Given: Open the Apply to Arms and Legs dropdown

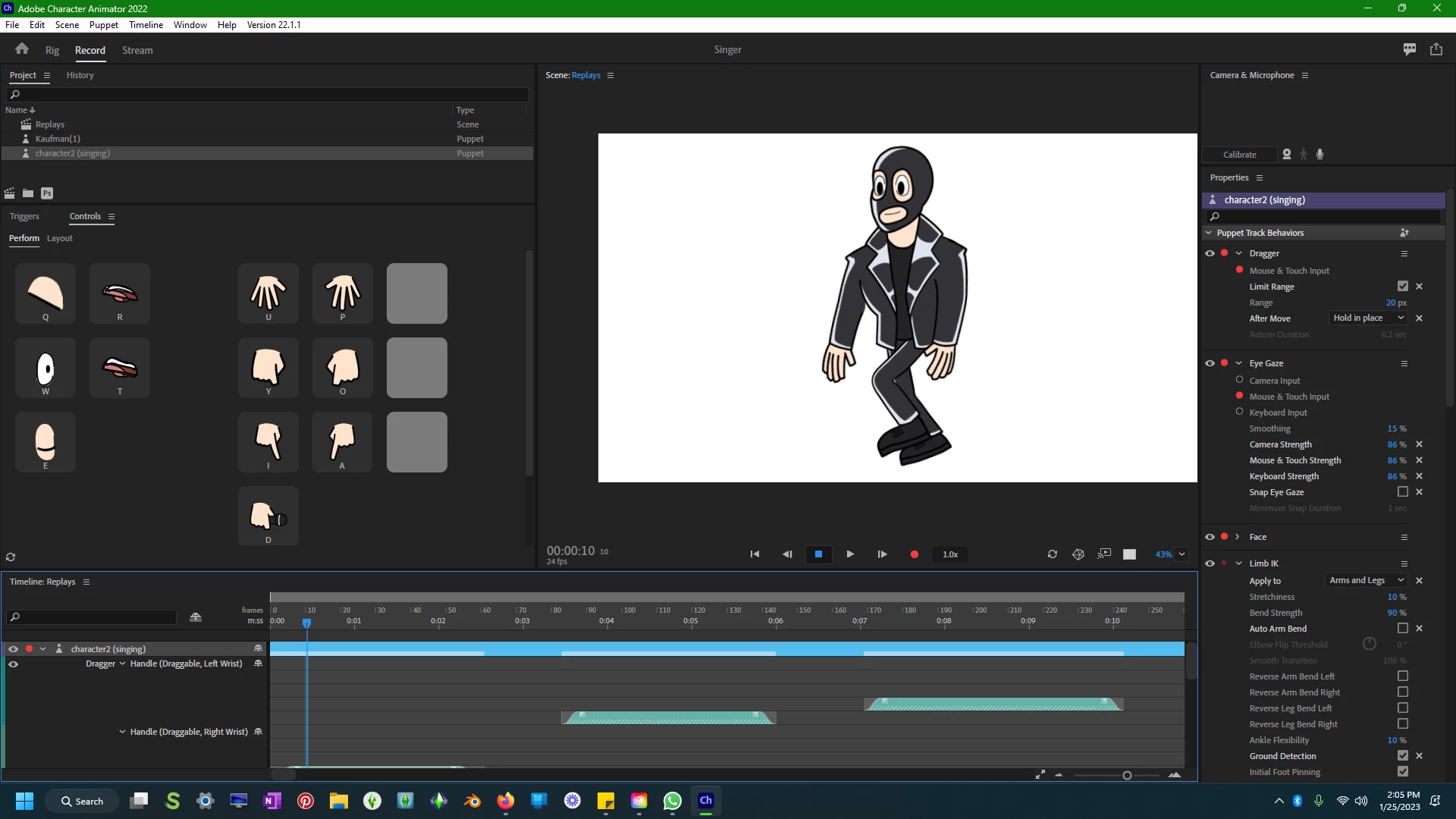Looking at the screenshot, I should point(1365,580).
